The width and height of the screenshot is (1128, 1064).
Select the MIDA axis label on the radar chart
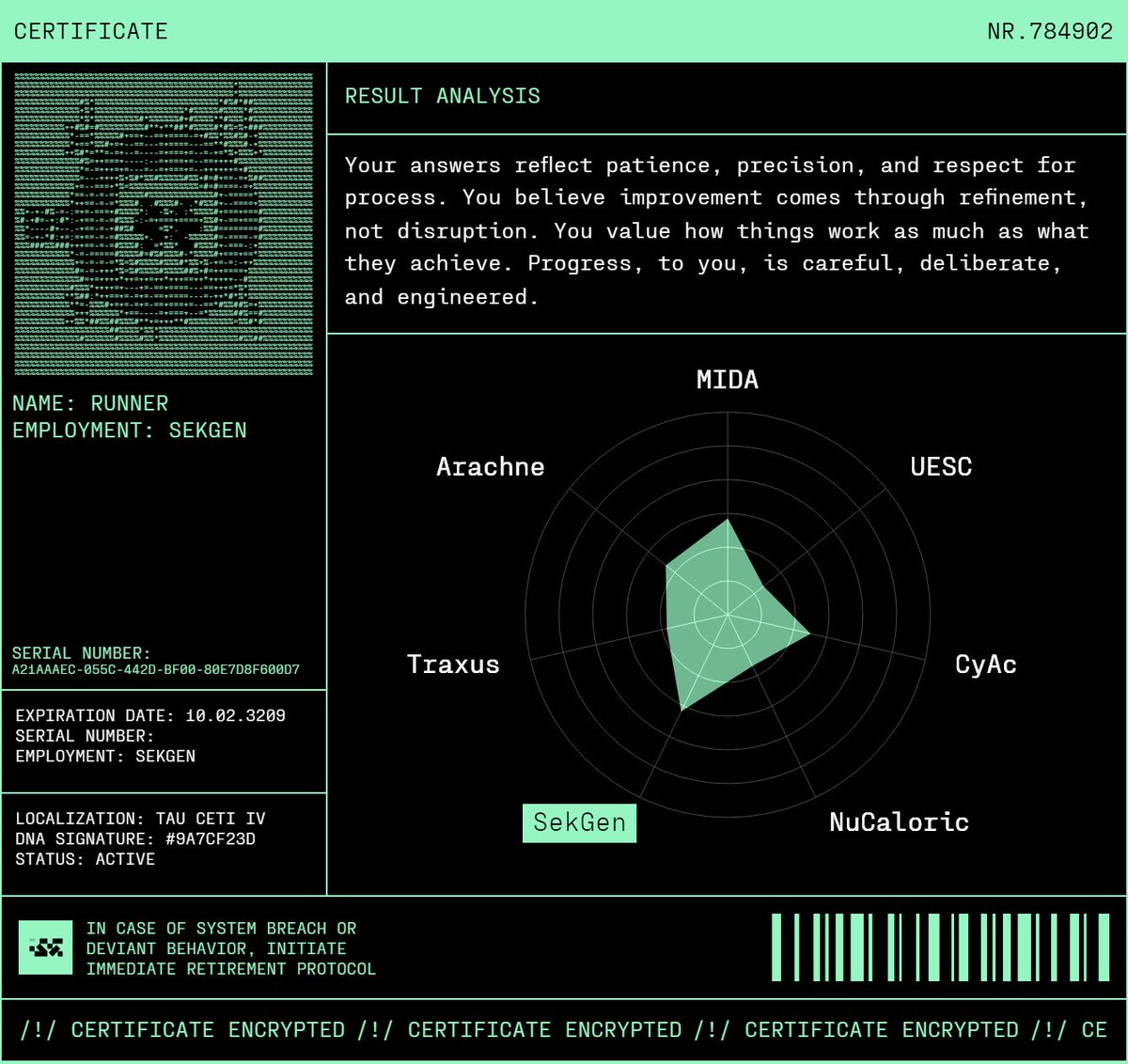coord(727,380)
